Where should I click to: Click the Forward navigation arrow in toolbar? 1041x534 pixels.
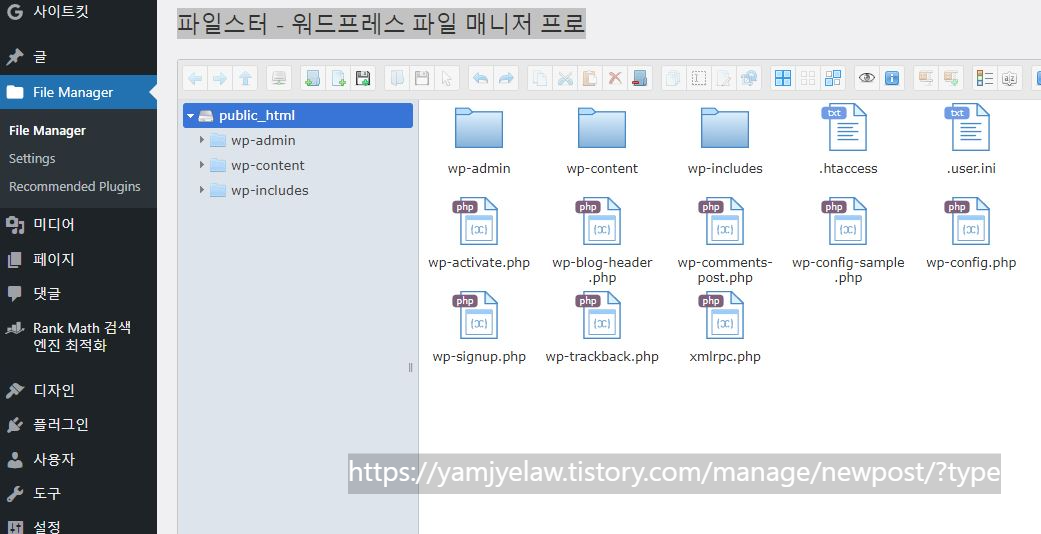click(220, 78)
